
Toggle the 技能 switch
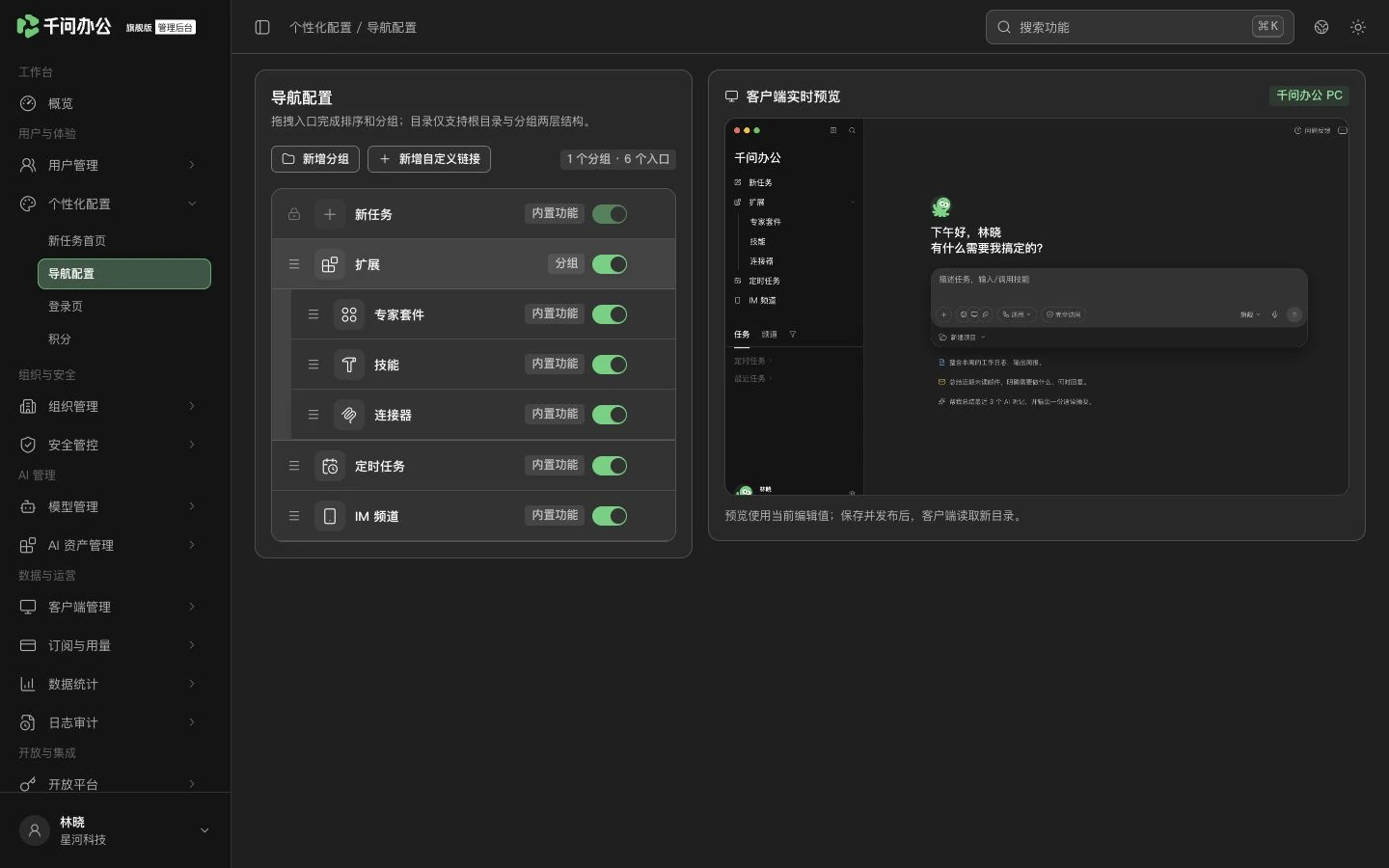[x=610, y=365]
